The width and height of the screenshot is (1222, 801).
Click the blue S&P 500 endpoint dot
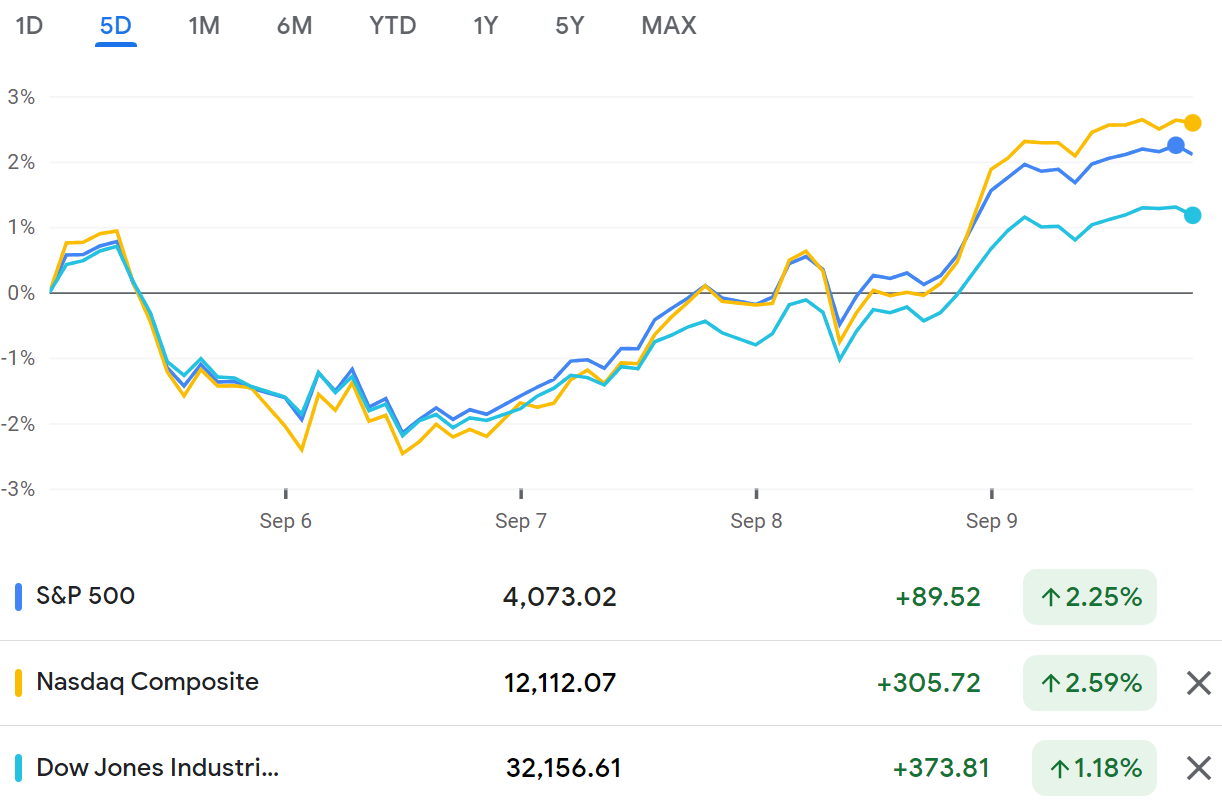pyautogui.click(x=1176, y=146)
